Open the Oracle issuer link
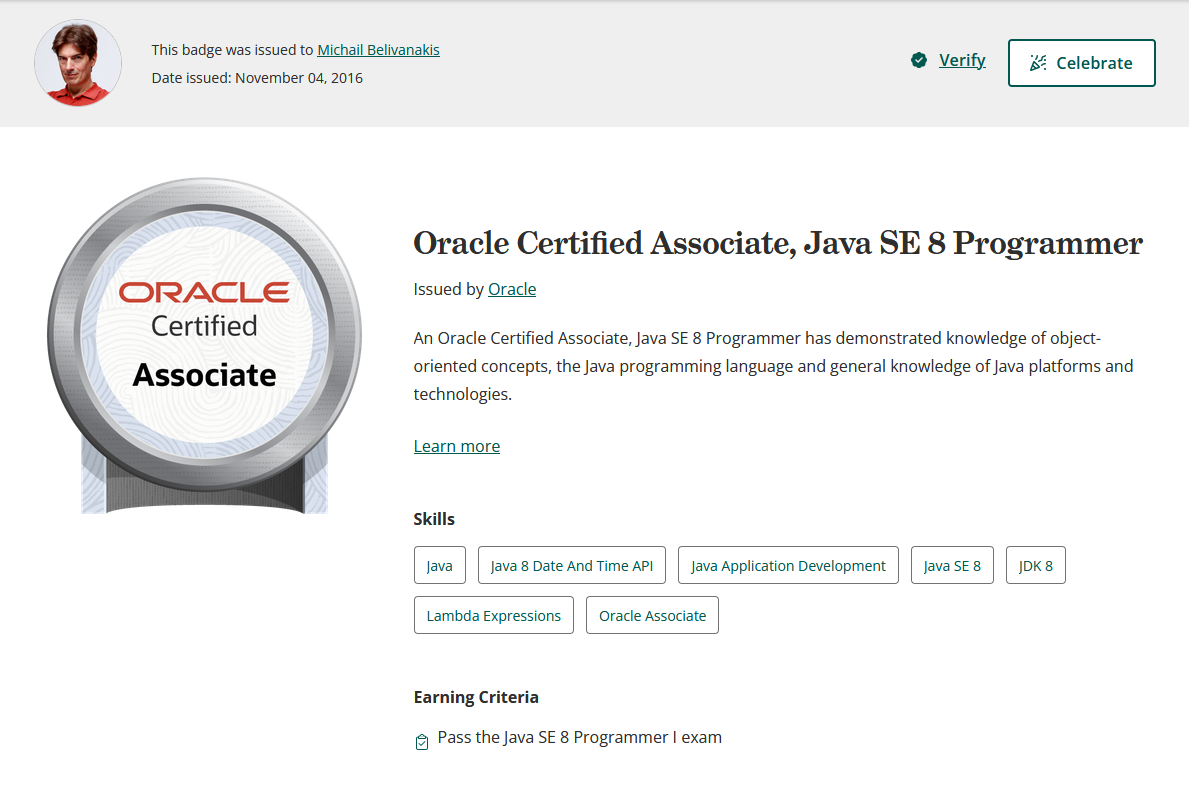 pyautogui.click(x=512, y=289)
